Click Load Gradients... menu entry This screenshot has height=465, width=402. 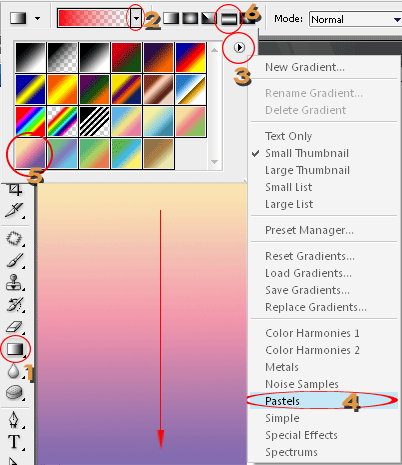[x=308, y=273]
